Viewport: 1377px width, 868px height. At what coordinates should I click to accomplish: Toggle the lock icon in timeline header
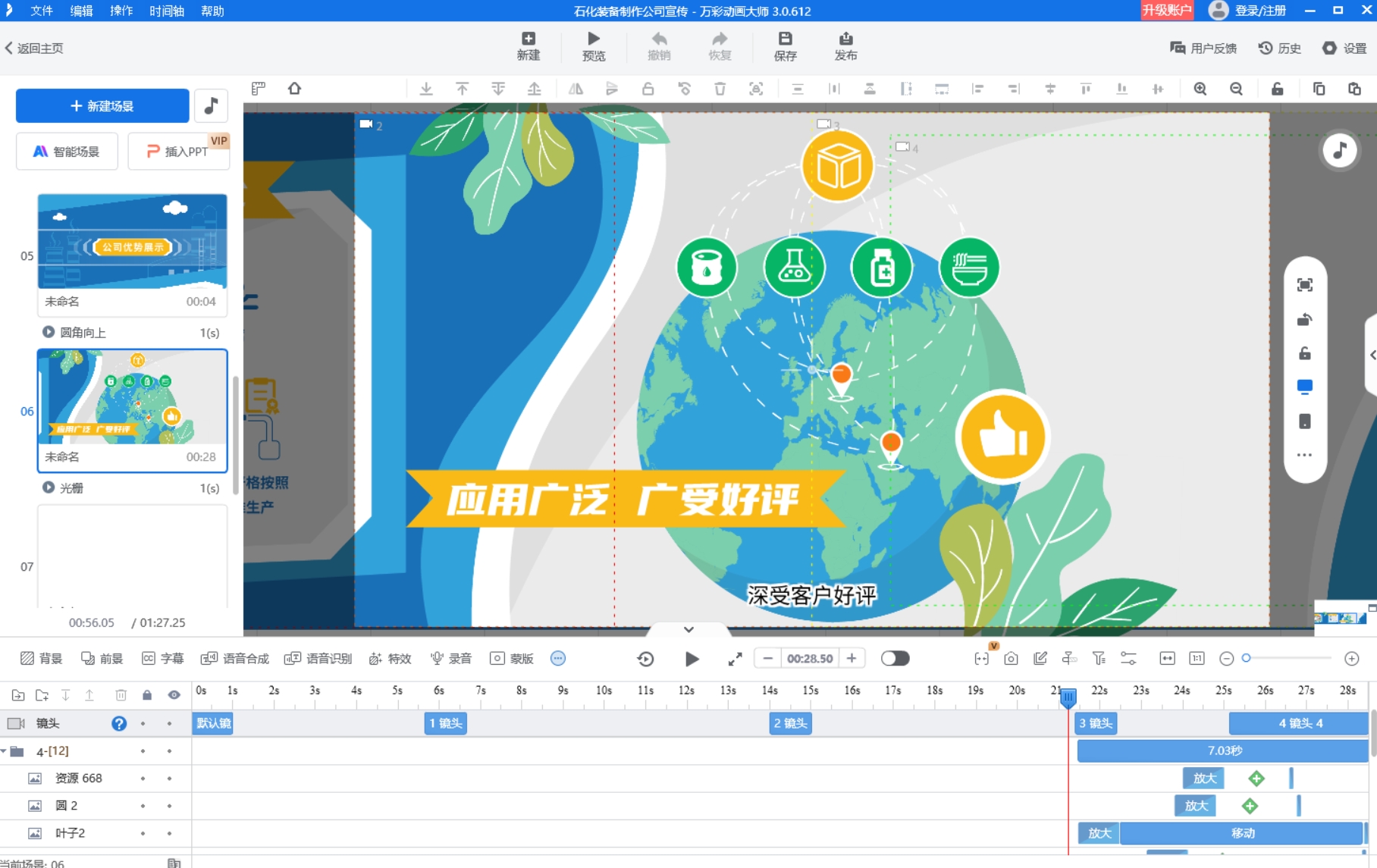tap(147, 694)
